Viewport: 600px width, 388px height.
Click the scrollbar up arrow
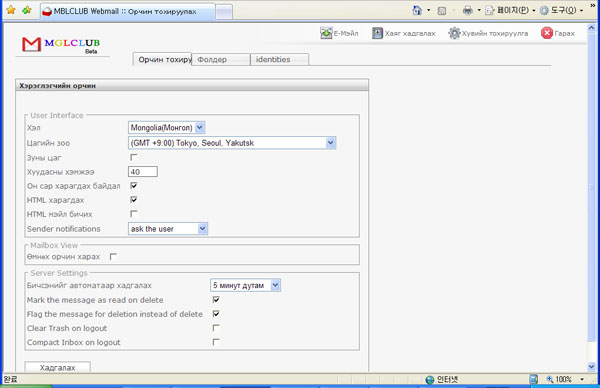click(592, 28)
